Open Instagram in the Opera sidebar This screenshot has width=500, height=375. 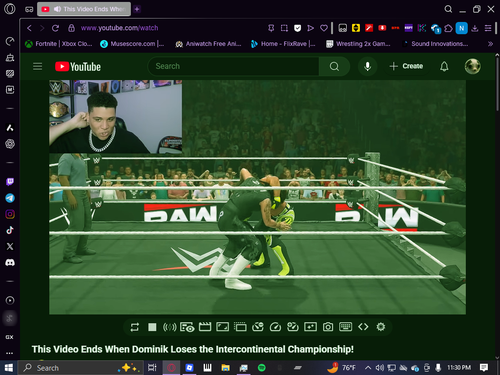pyautogui.click(x=10, y=214)
